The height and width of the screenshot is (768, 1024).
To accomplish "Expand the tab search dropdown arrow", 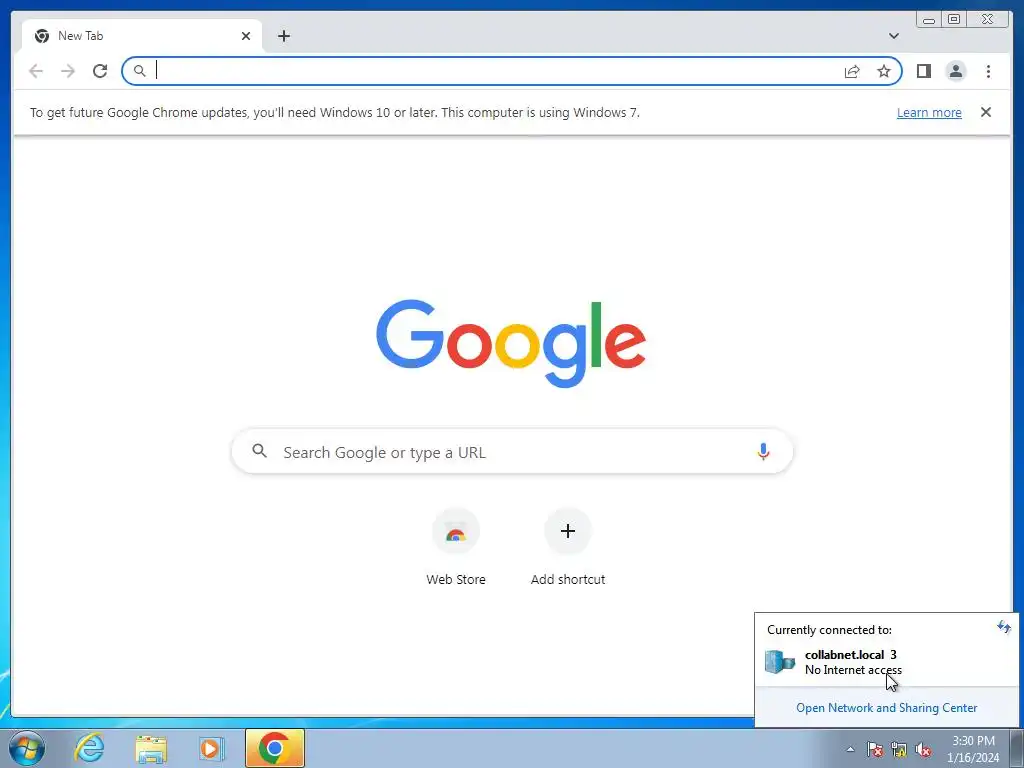I will [x=894, y=36].
